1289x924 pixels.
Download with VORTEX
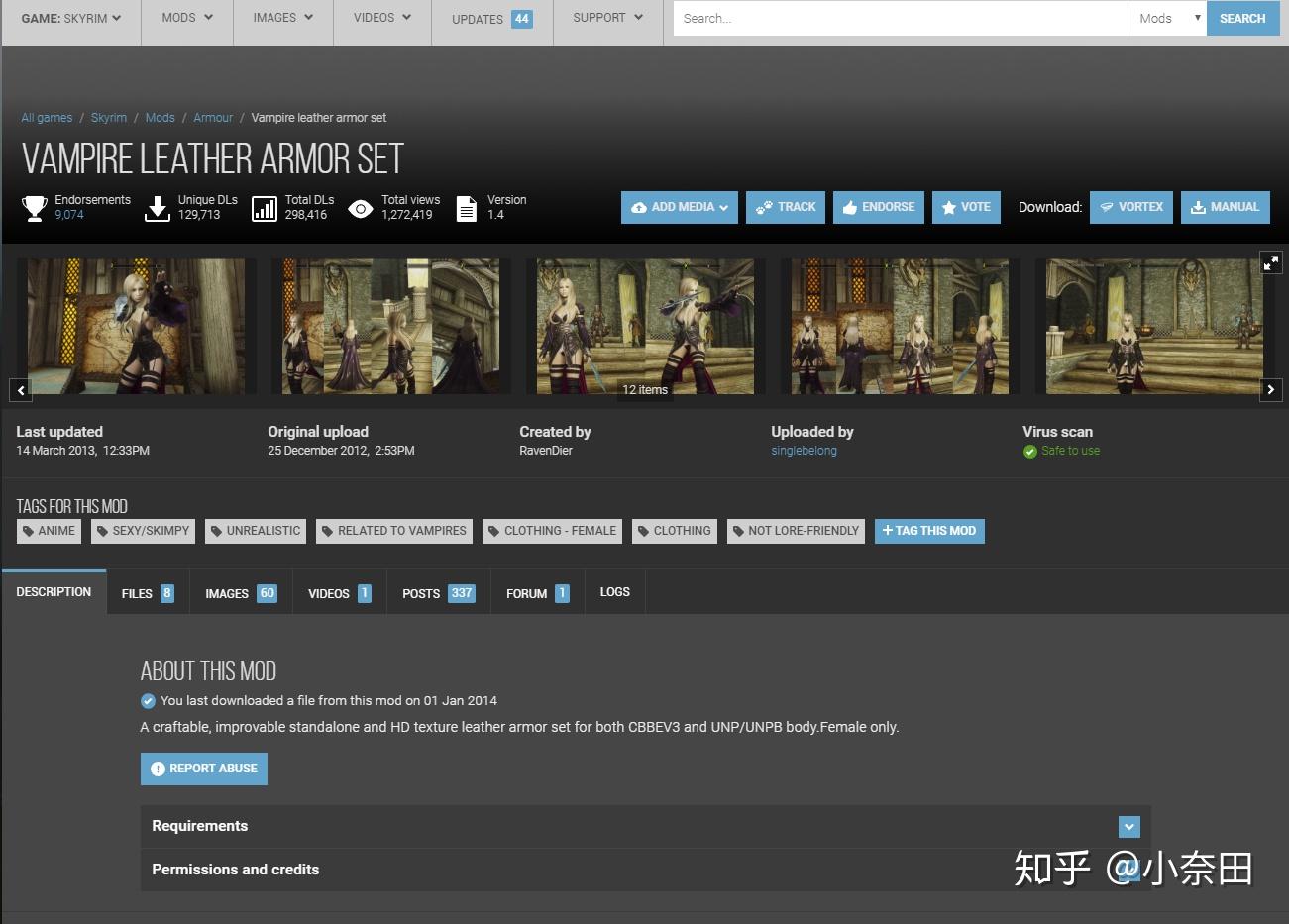click(x=1131, y=207)
